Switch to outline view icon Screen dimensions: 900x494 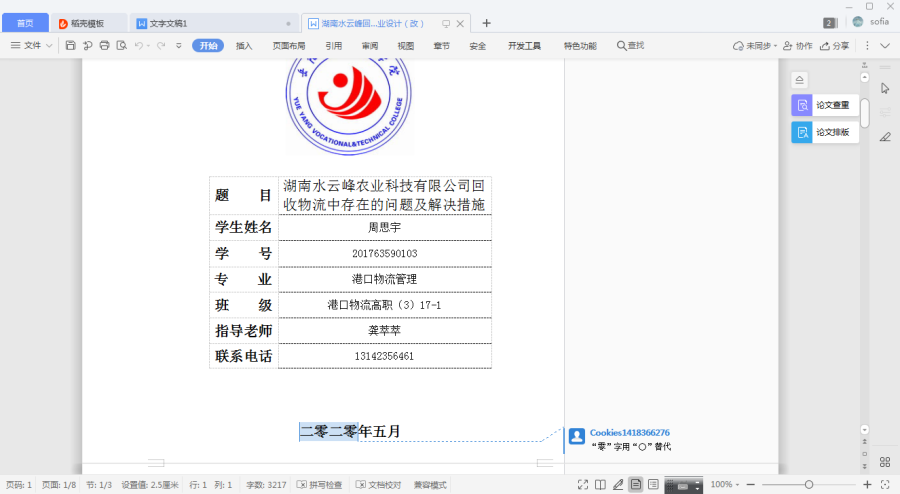tap(653, 485)
